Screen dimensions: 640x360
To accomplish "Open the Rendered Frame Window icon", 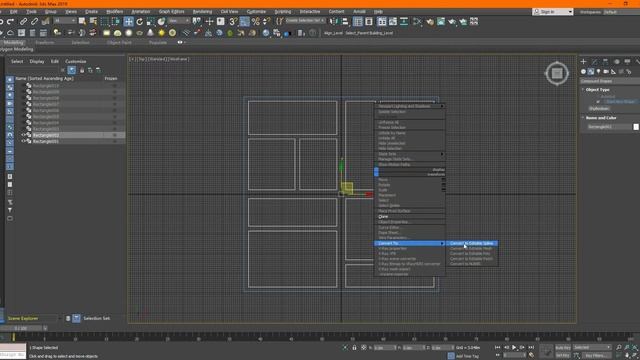I will click(441, 21).
